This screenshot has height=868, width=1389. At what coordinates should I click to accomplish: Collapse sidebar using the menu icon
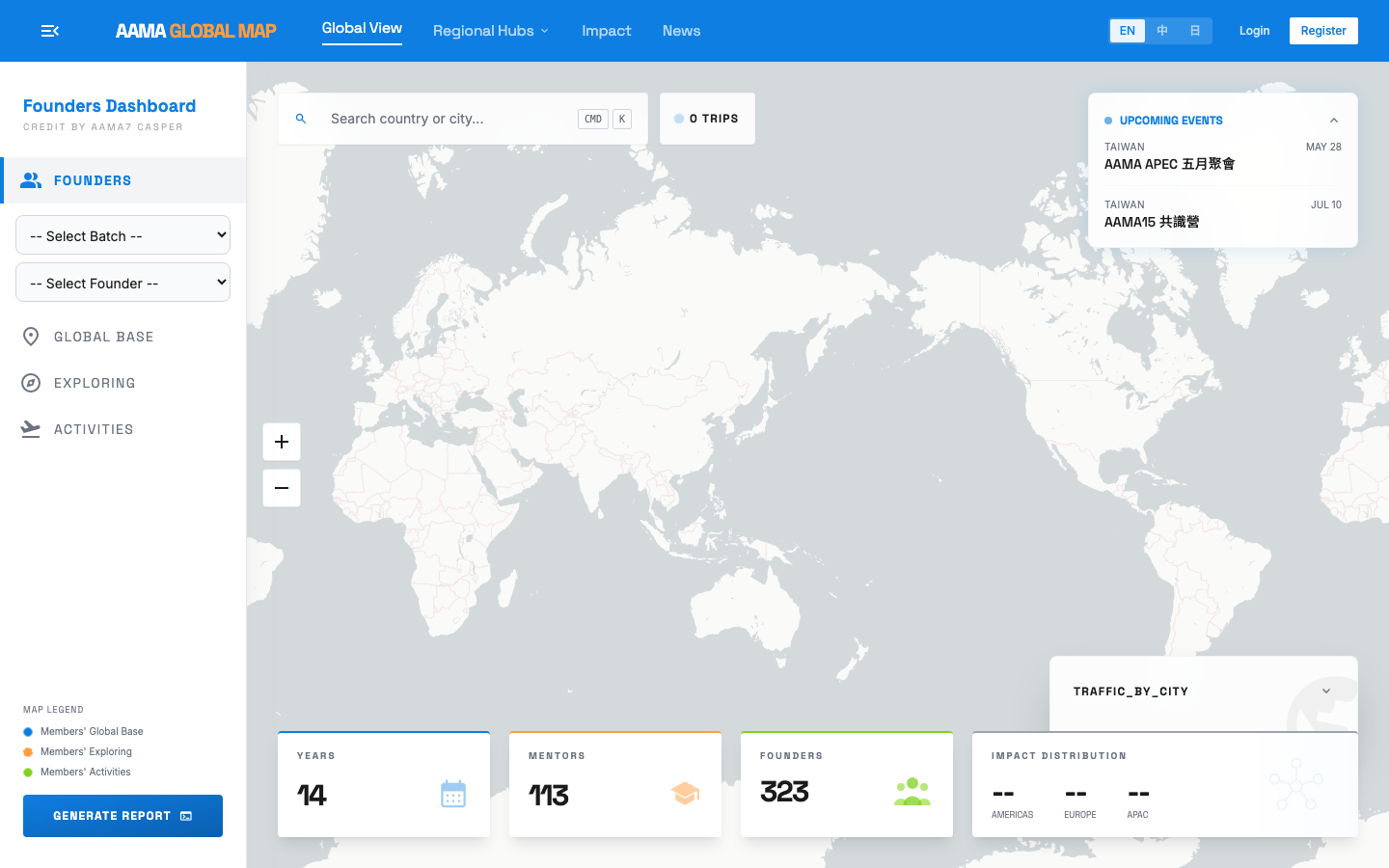click(x=50, y=31)
